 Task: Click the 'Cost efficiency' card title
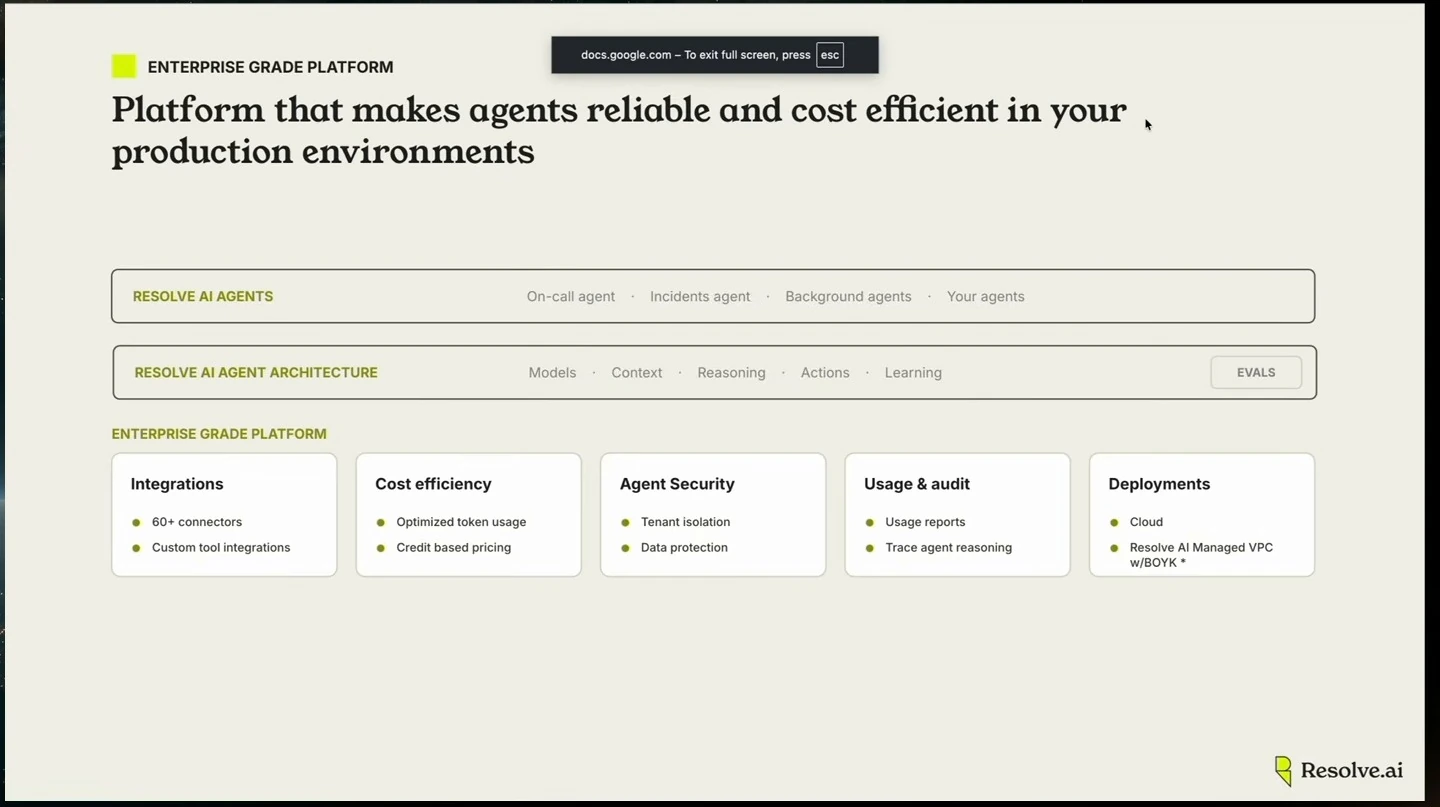tap(433, 484)
